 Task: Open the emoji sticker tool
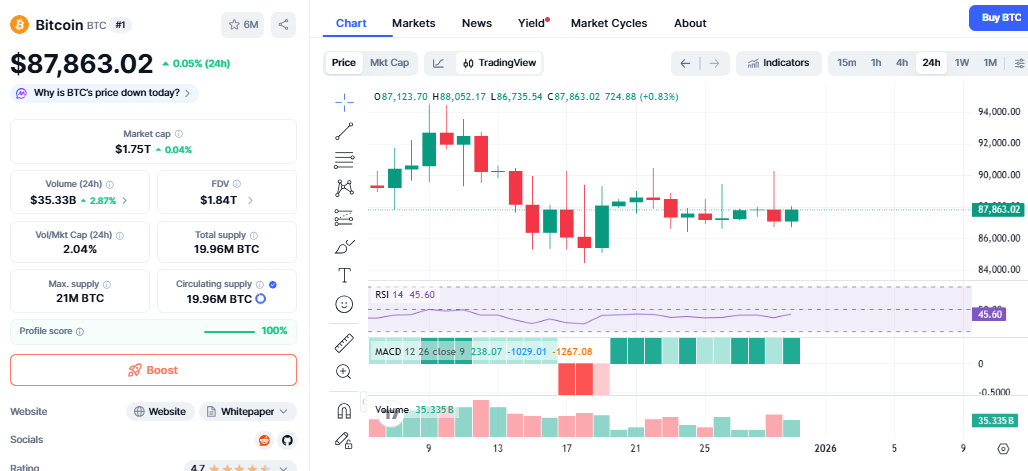coord(344,303)
